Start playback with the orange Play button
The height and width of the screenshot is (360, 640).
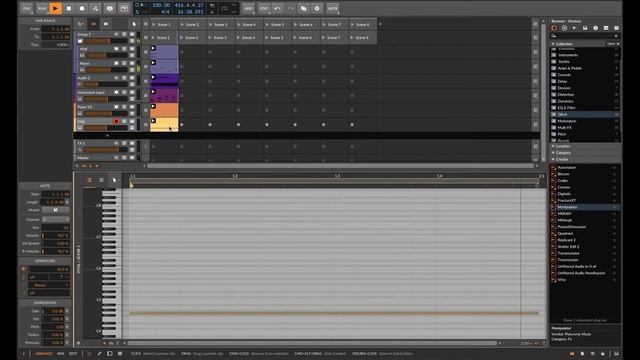click(55, 8)
